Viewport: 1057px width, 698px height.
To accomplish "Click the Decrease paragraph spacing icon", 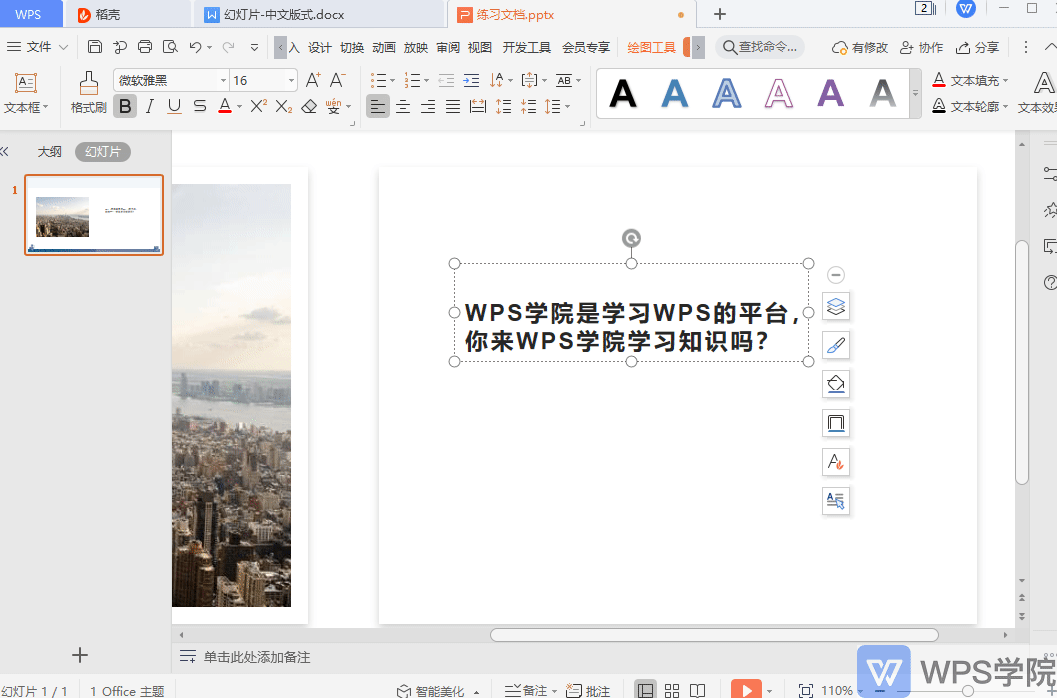I will 528,106.
